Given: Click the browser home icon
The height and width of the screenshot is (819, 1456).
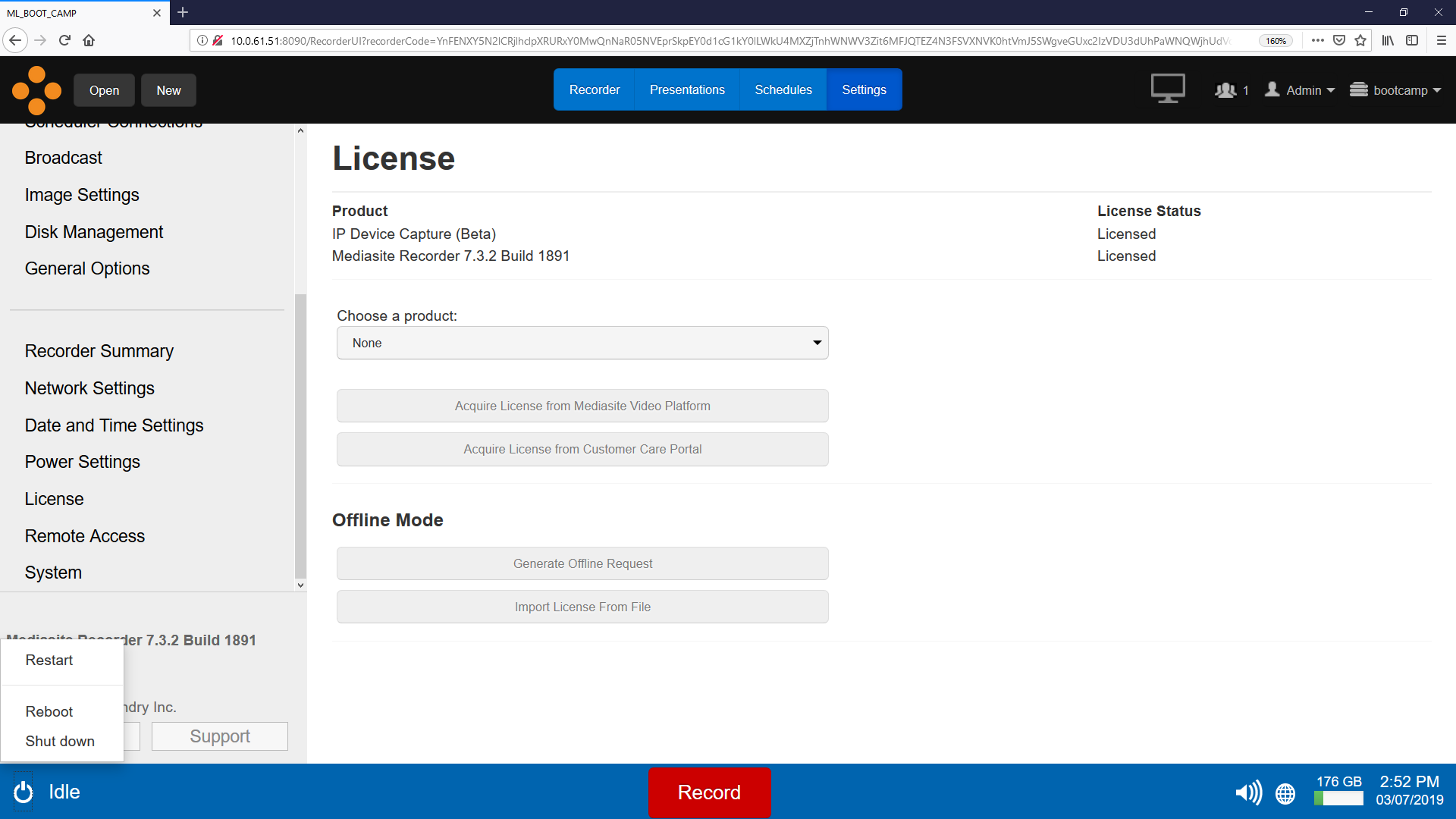Looking at the screenshot, I should [89, 40].
